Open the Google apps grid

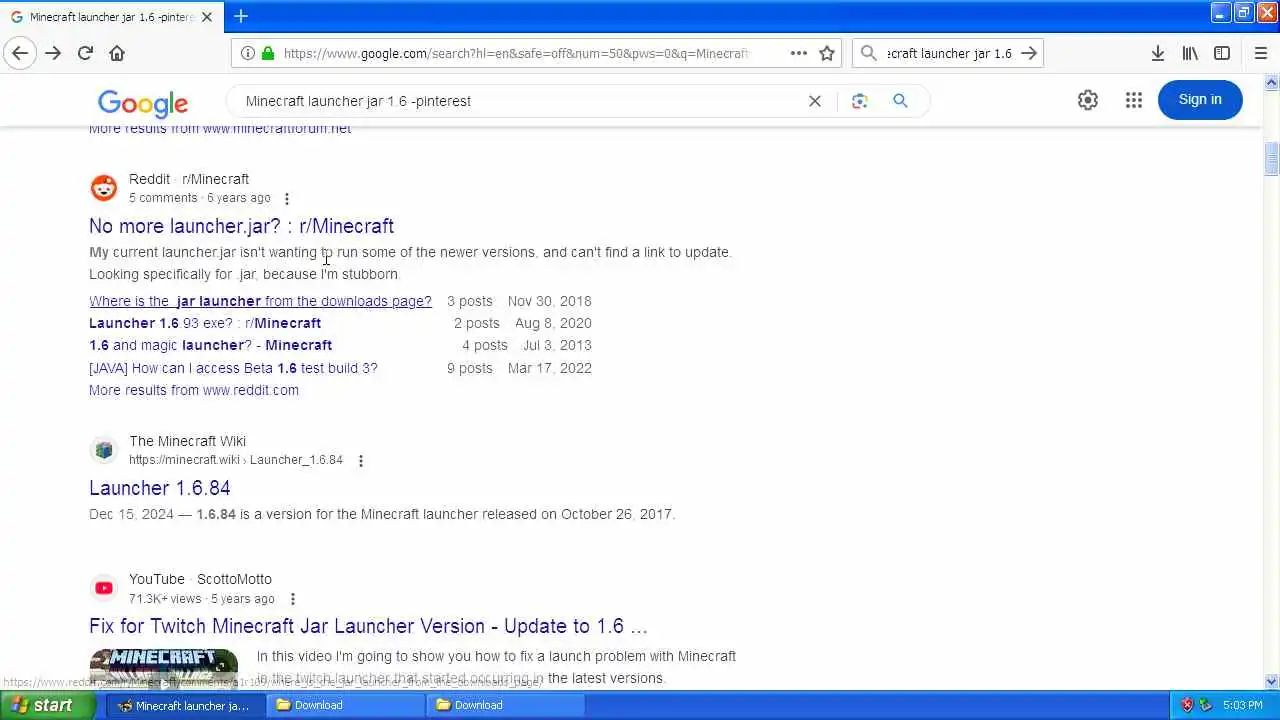click(1133, 100)
